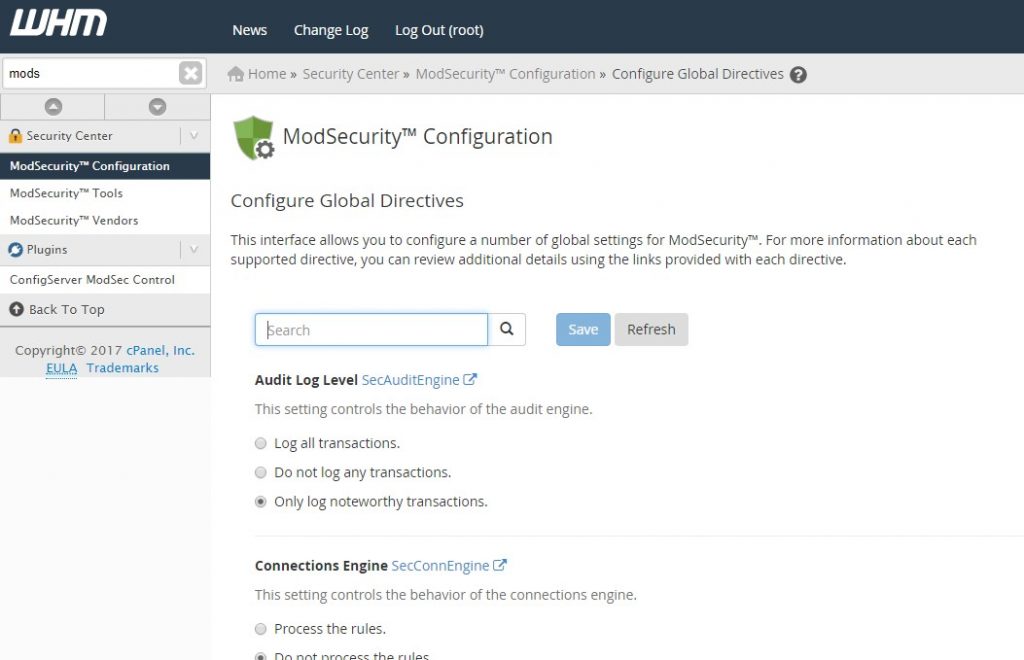This screenshot has width=1024, height=660.
Task: Go to Security Center breadcrumb
Action: 351,74
